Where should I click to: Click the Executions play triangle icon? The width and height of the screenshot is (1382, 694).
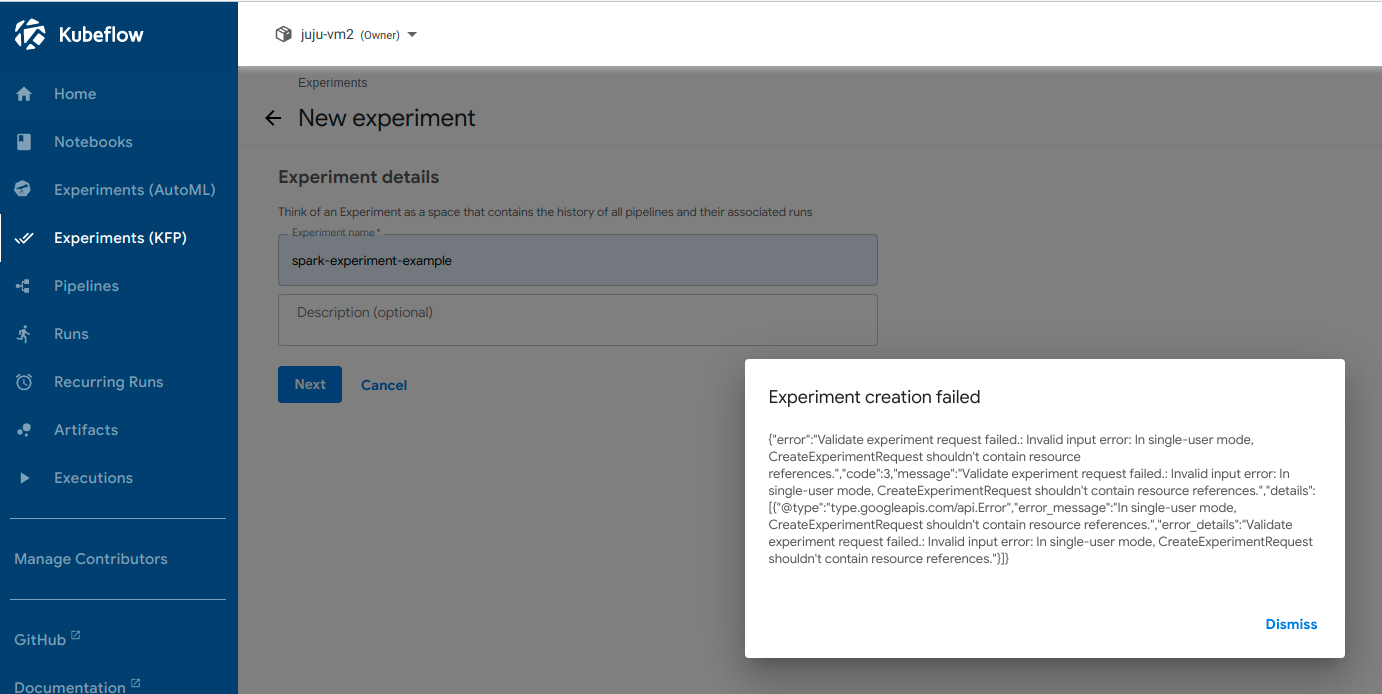click(x=24, y=477)
